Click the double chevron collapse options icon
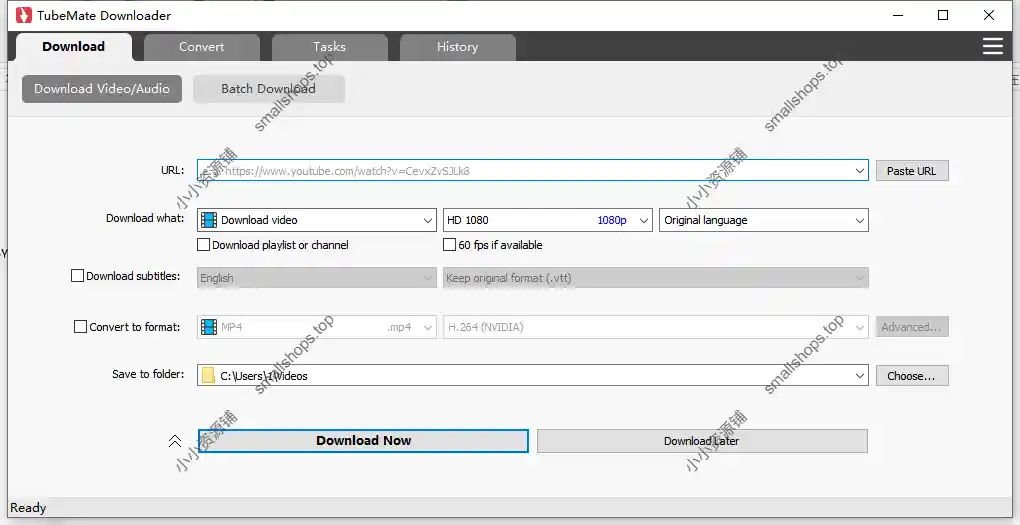 click(x=174, y=441)
